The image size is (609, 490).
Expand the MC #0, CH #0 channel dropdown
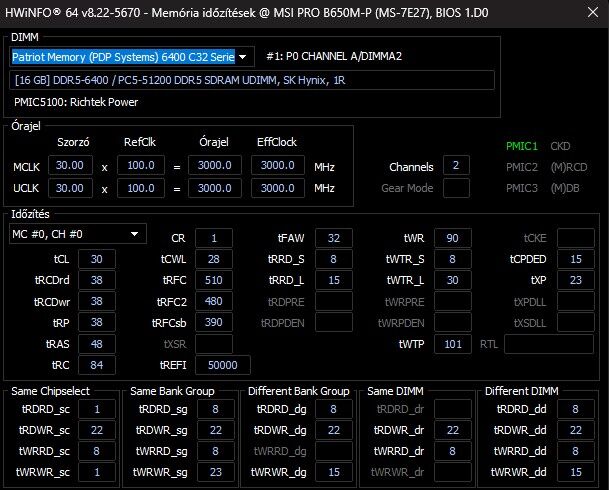pos(78,234)
